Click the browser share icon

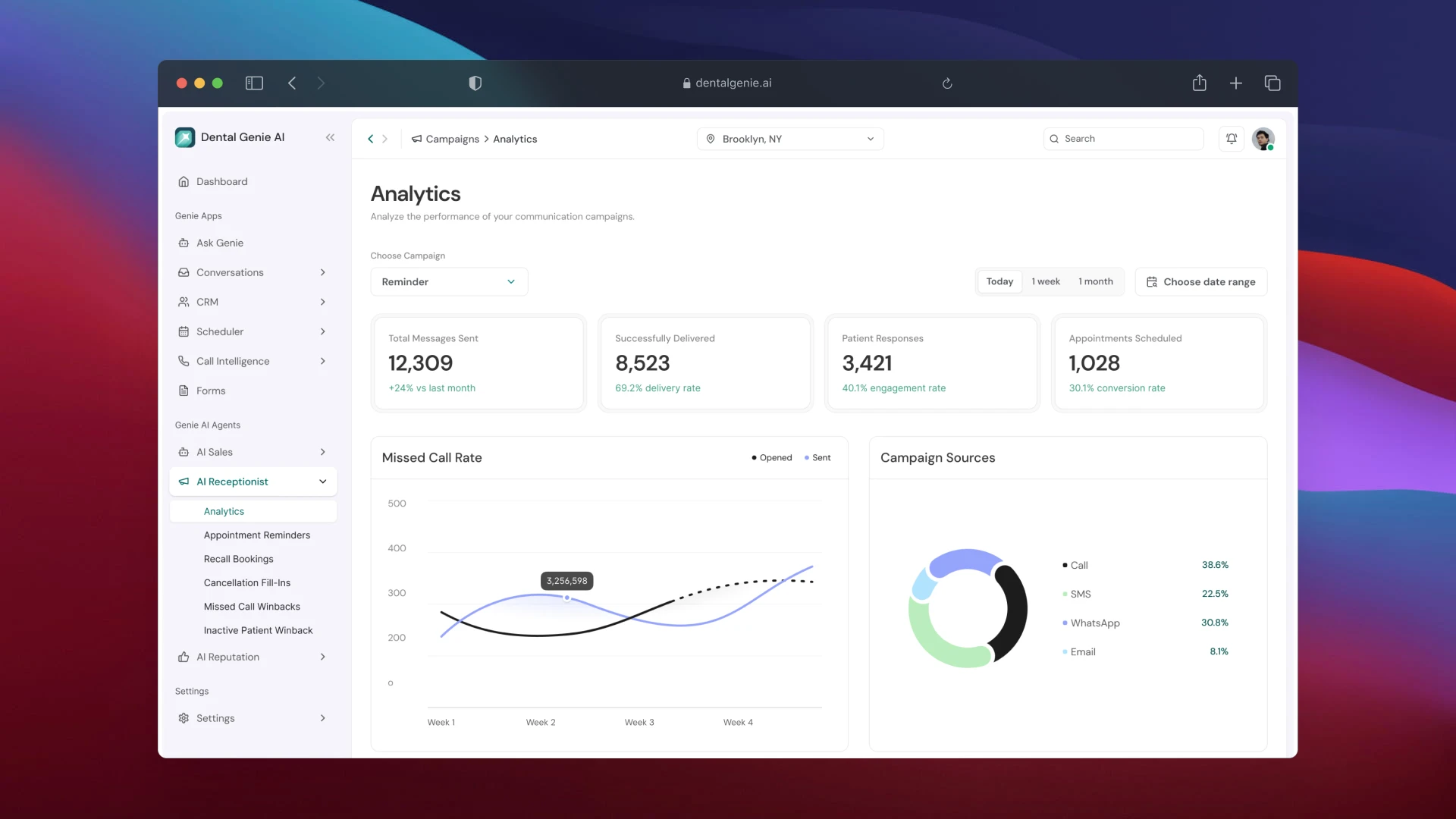(1199, 83)
